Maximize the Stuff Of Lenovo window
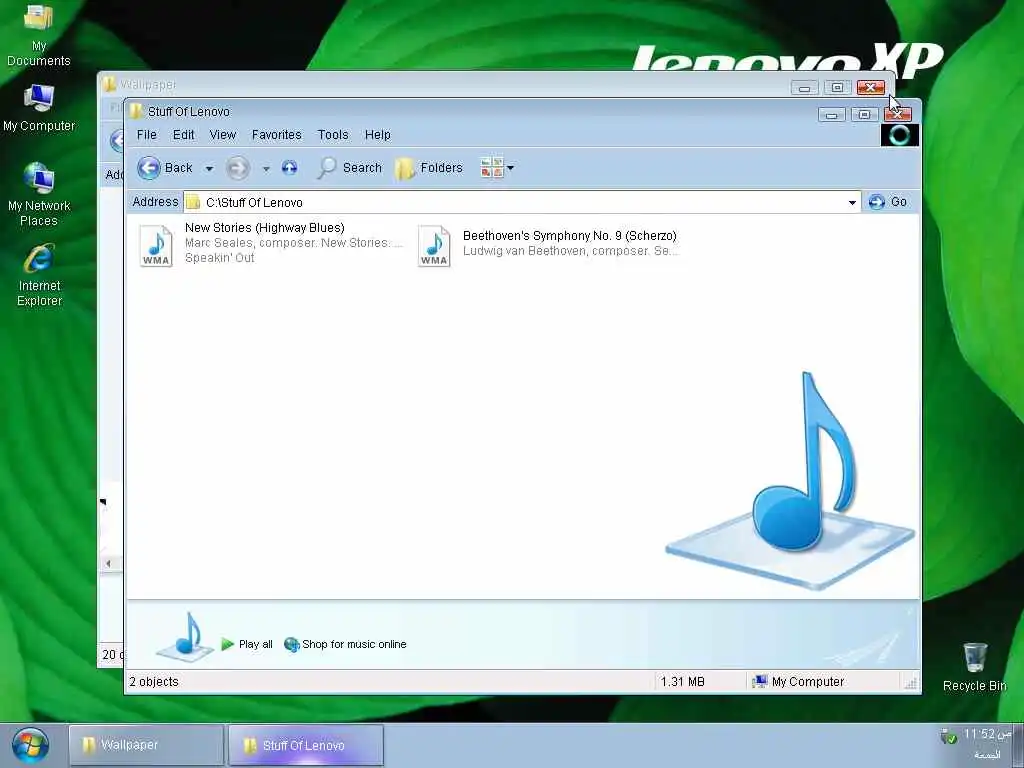Viewport: 1024px width, 768px height. tap(865, 115)
